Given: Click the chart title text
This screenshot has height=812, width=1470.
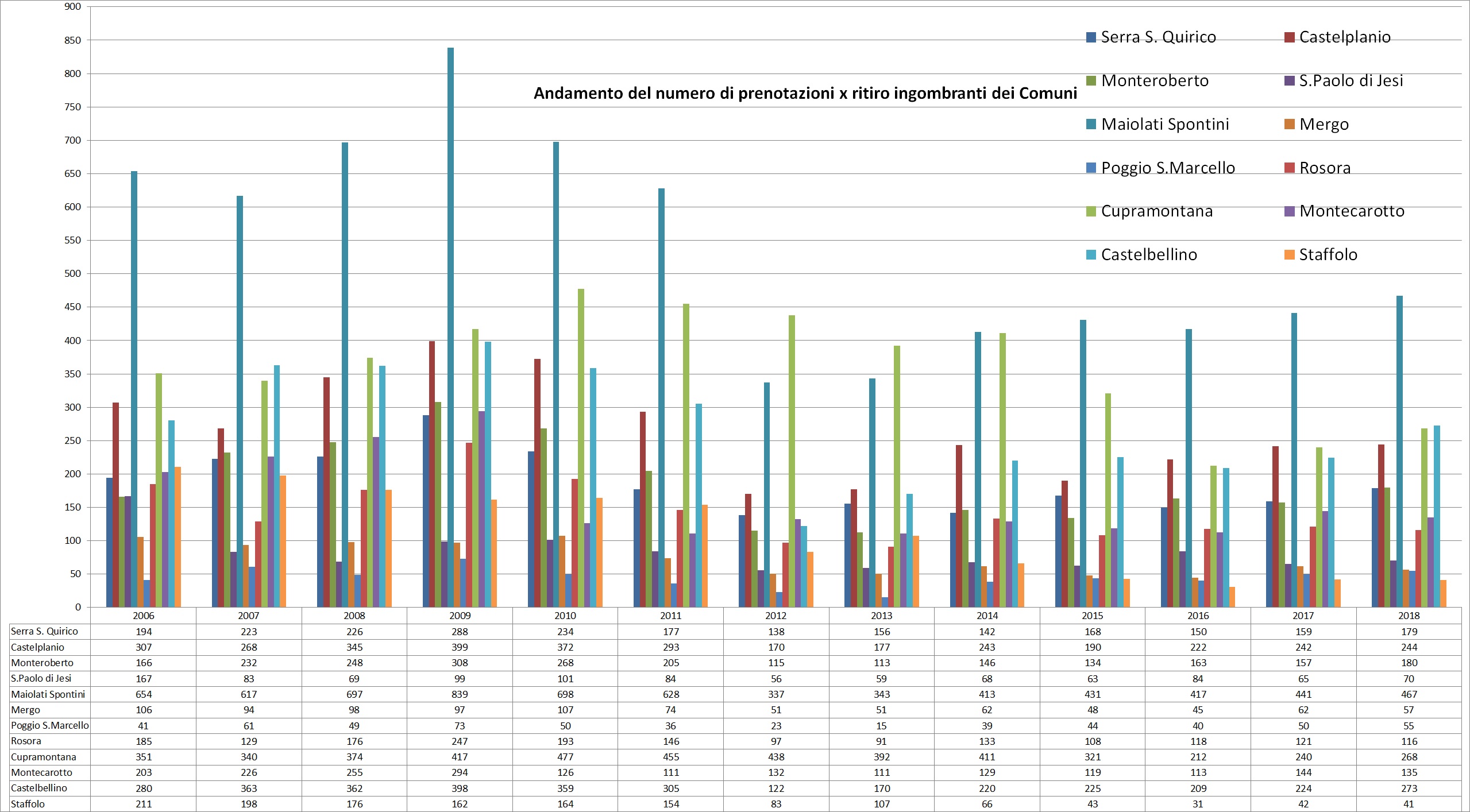Looking at the screenshot, I should pyautogui.click(x=805, y=93).
